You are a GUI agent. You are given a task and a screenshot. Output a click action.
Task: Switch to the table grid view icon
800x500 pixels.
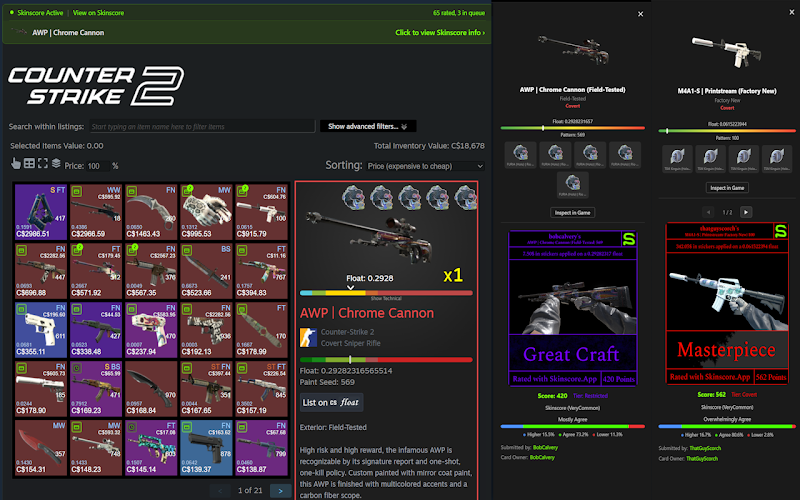(x=30, y=163)
